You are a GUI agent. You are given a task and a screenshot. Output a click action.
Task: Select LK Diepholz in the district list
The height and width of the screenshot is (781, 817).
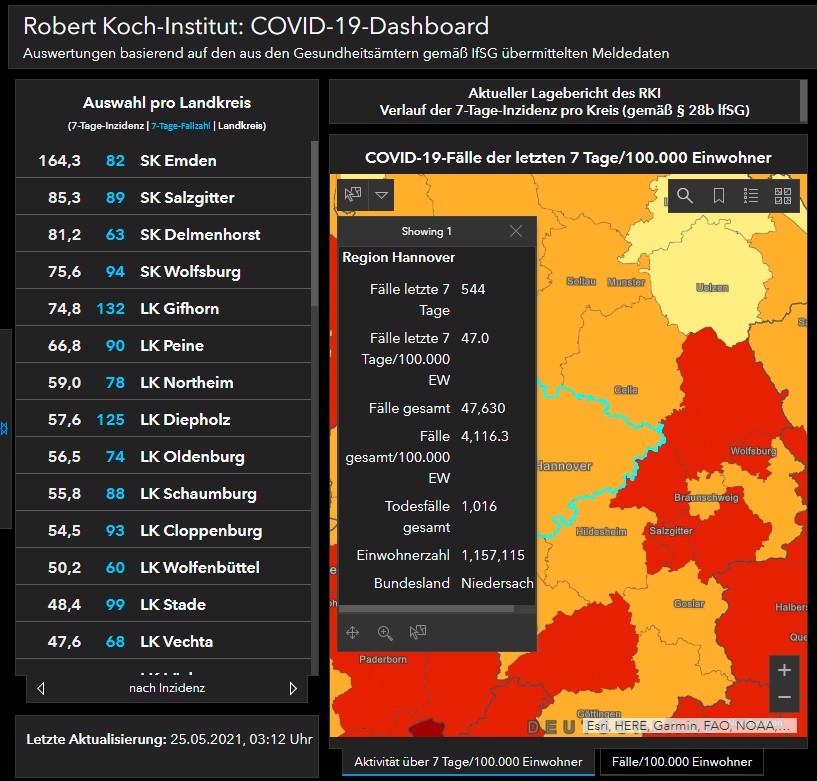[163, 419]
